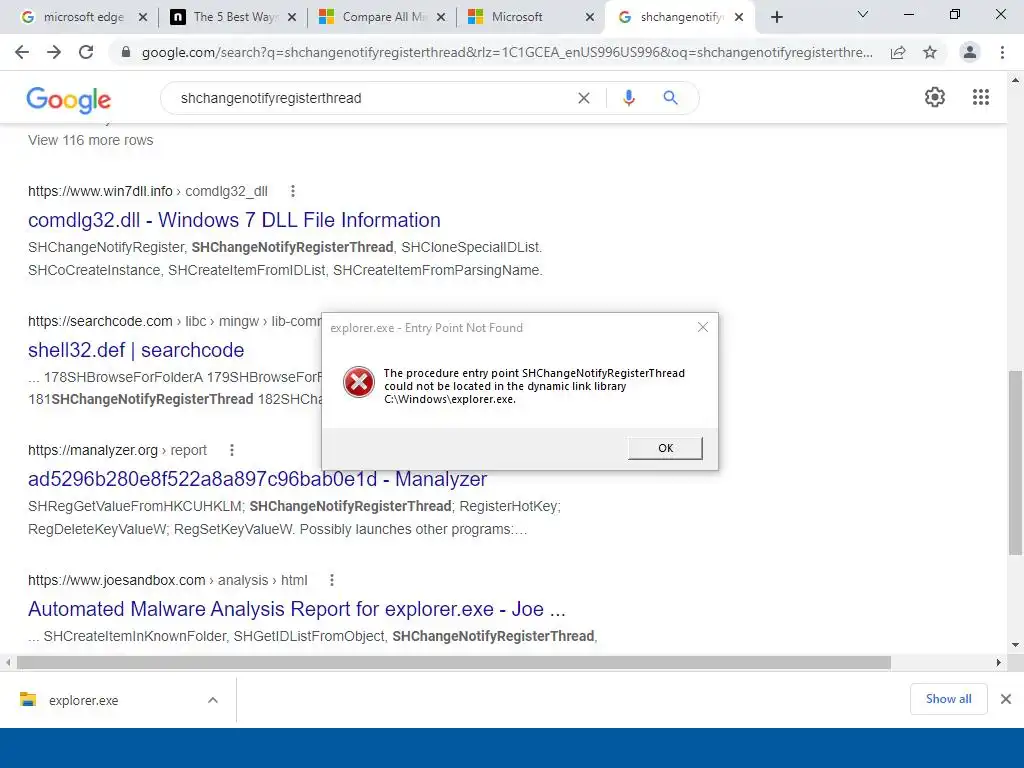Expand the explorer.exe download options
Viewport: 1024px width, 768px height.
pos(213,700)
